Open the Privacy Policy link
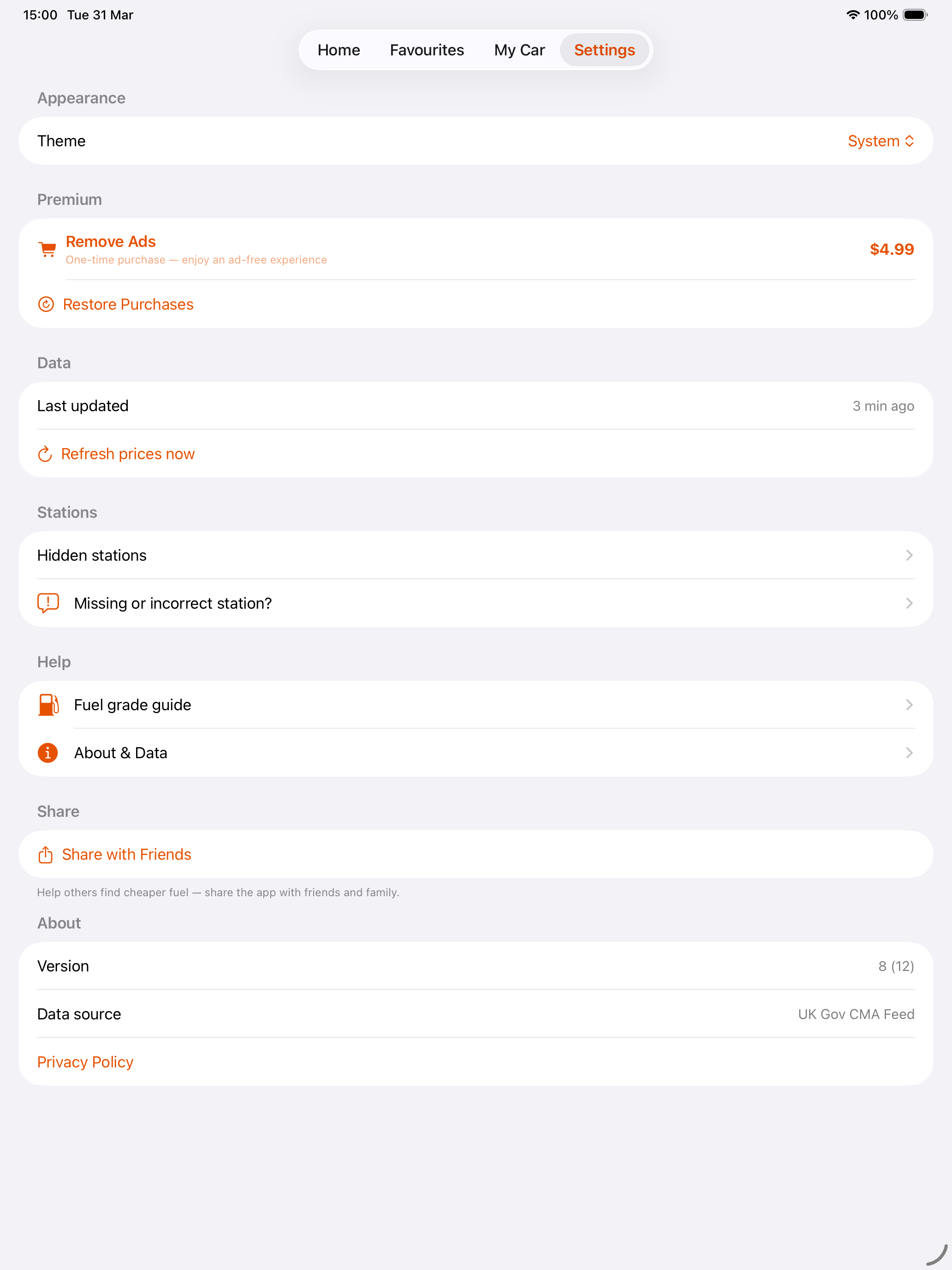The width and height of the screenshot is (952, 1270). pyautogui.click(x=85, y=1061)
